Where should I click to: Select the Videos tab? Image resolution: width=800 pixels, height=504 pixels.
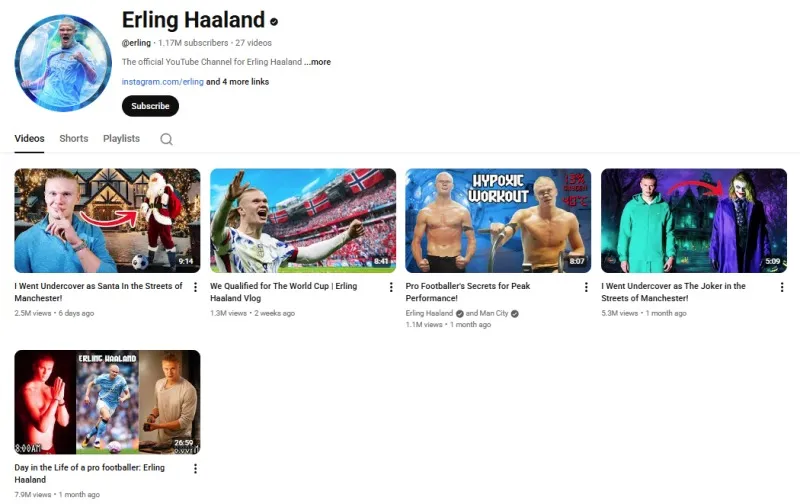29,138
